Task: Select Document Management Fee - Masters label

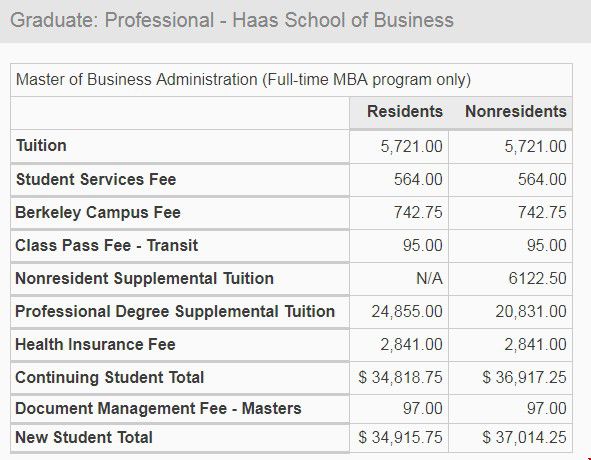Action: click(158, 409)
